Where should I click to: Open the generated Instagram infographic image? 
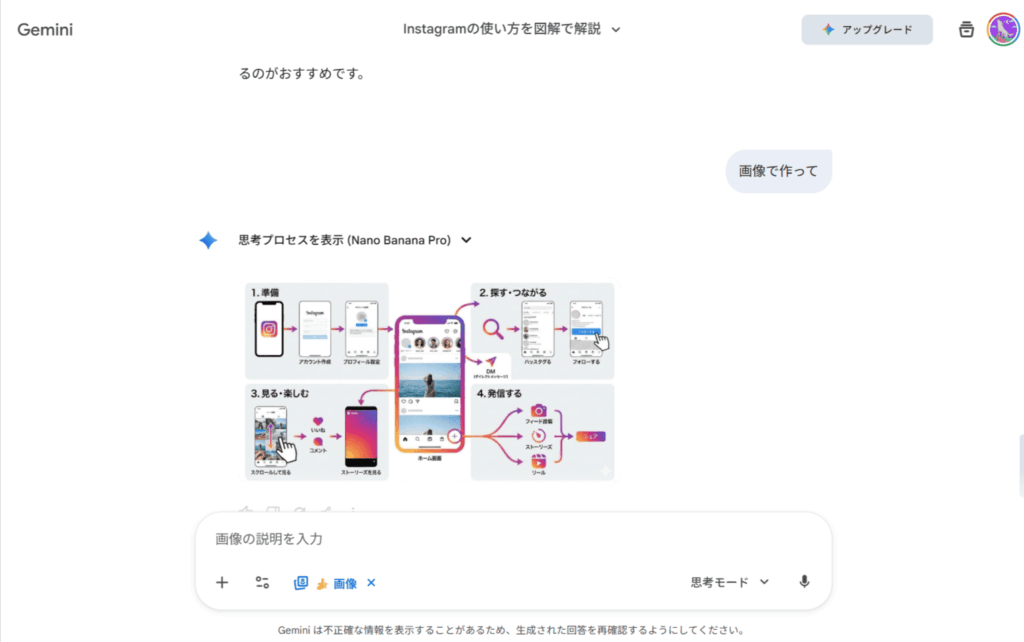click(430, 381)
